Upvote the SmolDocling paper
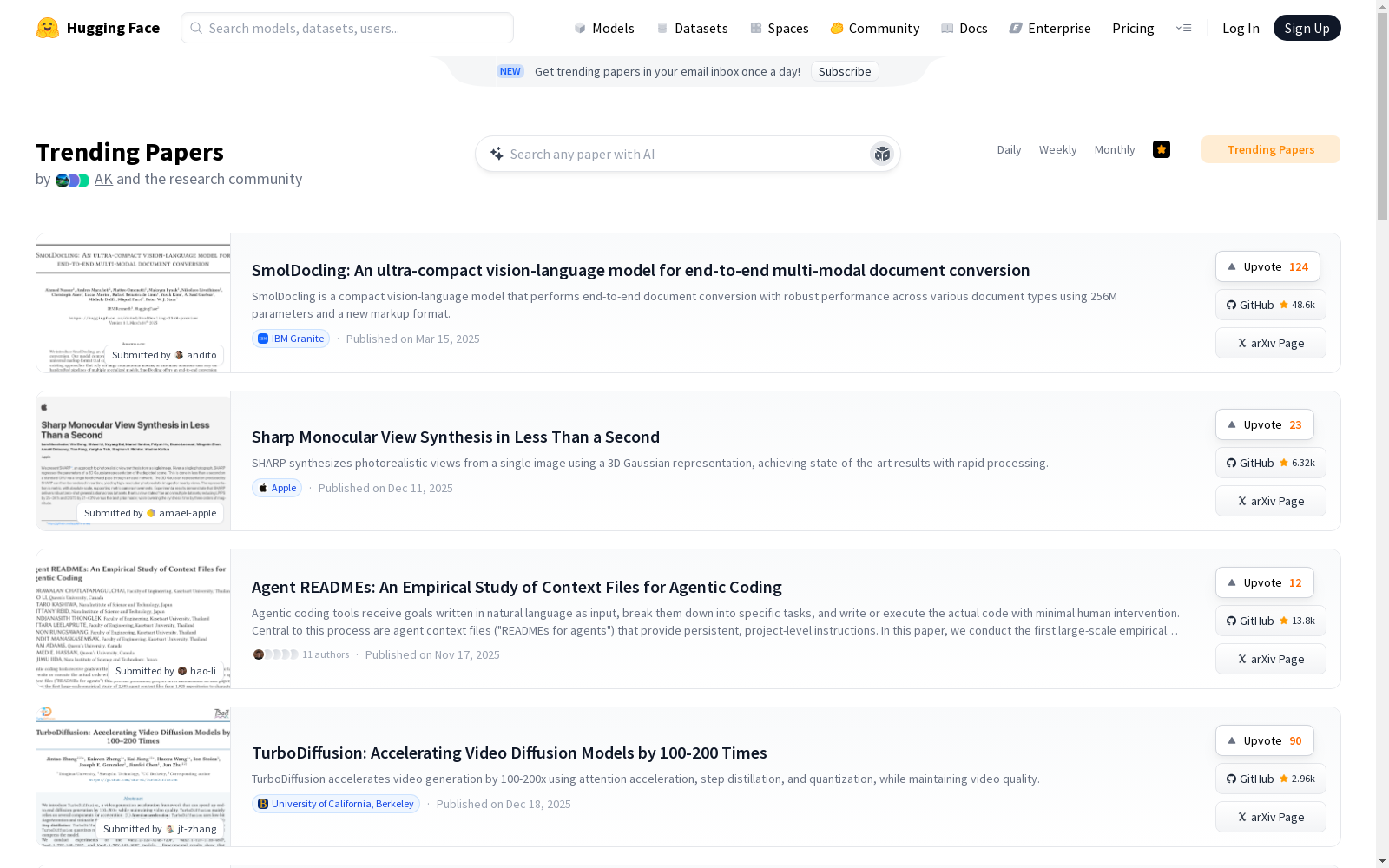 point(1267,266)
